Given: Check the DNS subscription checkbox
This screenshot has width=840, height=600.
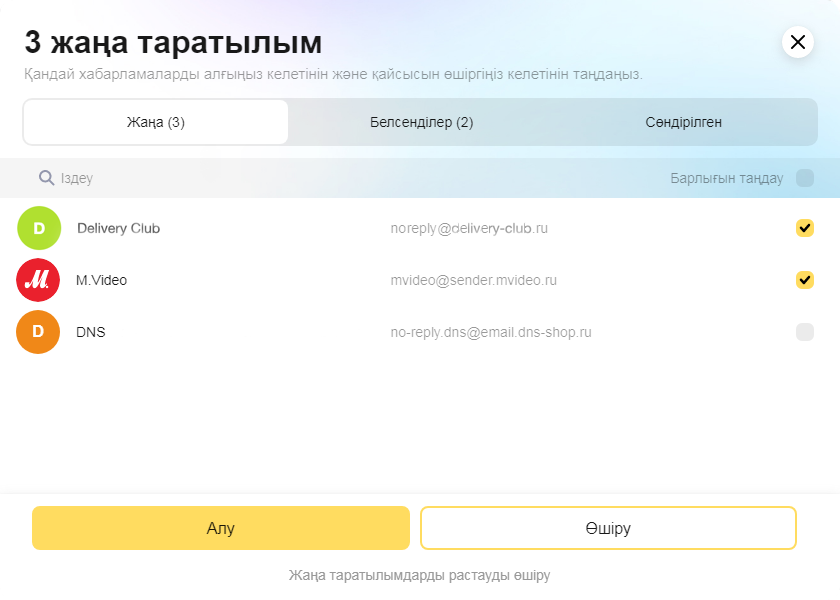Looking at the screenshot, I should coord(804,332).
